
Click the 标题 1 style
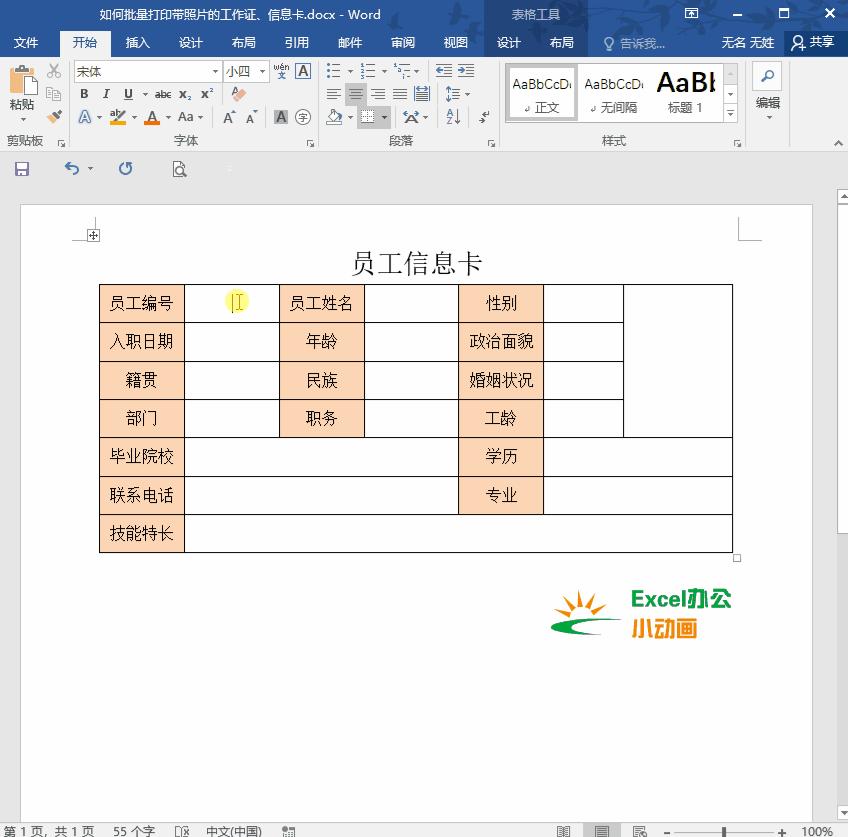(x=687, y=92)
